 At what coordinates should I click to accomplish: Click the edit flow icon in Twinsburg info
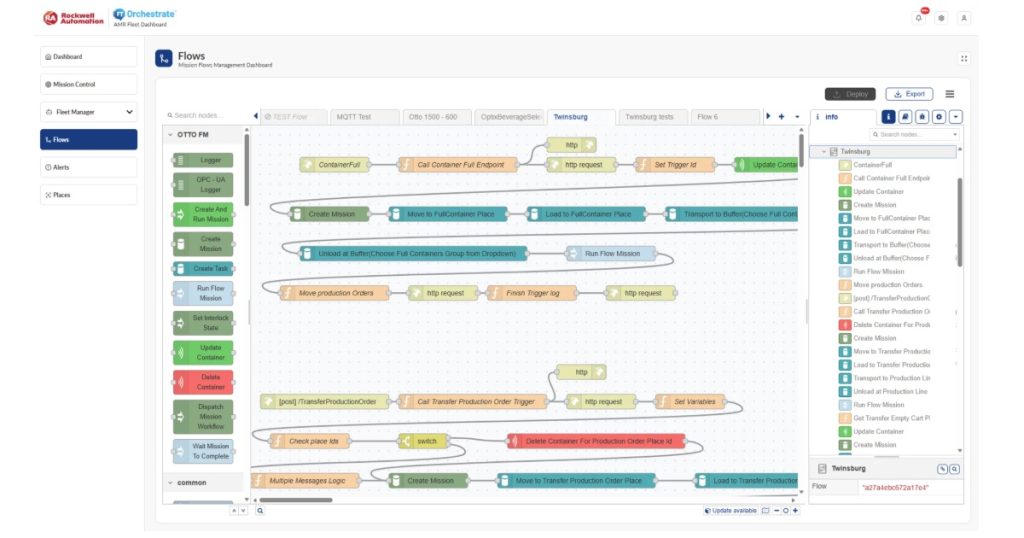[942, 469]
